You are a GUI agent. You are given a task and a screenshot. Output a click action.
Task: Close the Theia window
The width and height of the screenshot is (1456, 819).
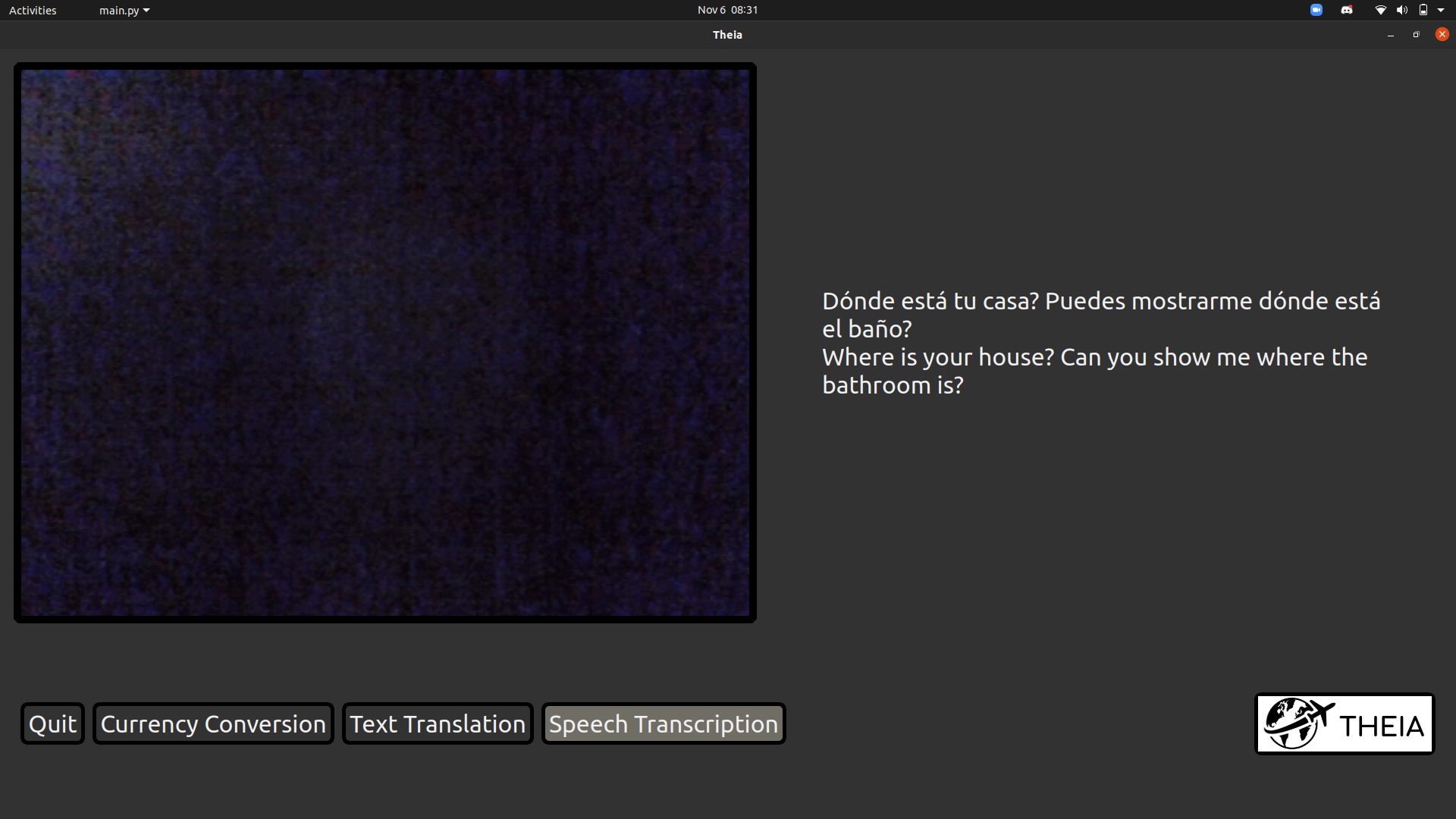(1442, 34)
